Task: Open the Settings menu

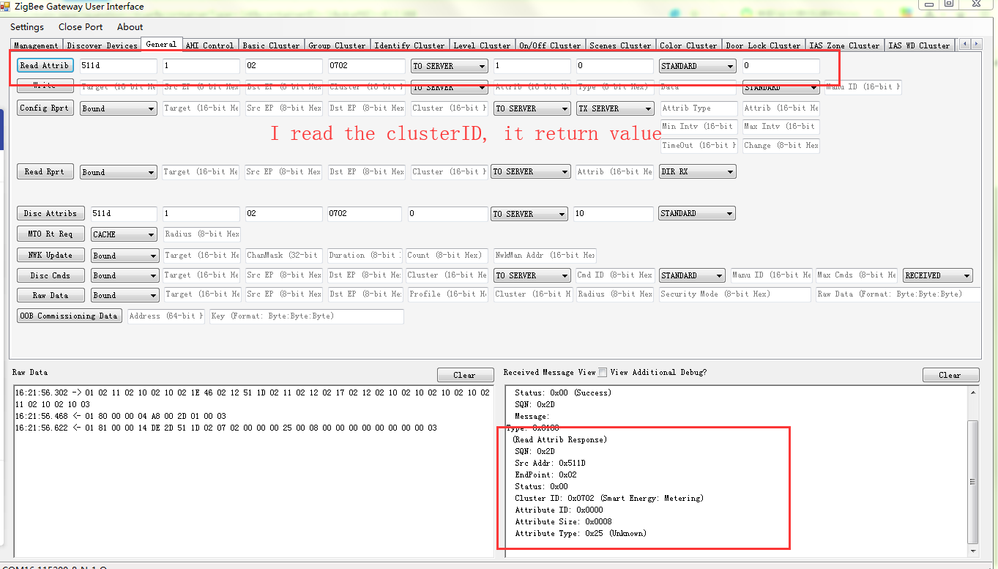Action: pyautogui.click(x=27, y=27)
